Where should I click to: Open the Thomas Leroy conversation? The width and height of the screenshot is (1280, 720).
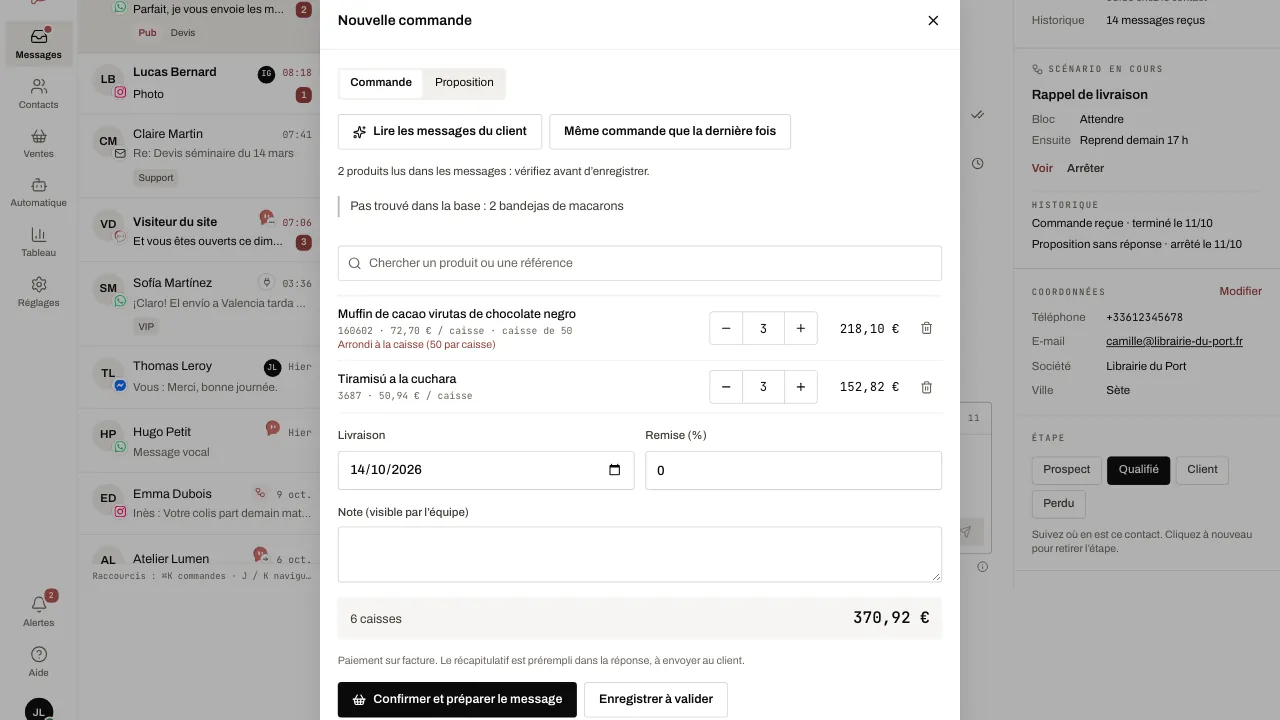coord(199,376)
